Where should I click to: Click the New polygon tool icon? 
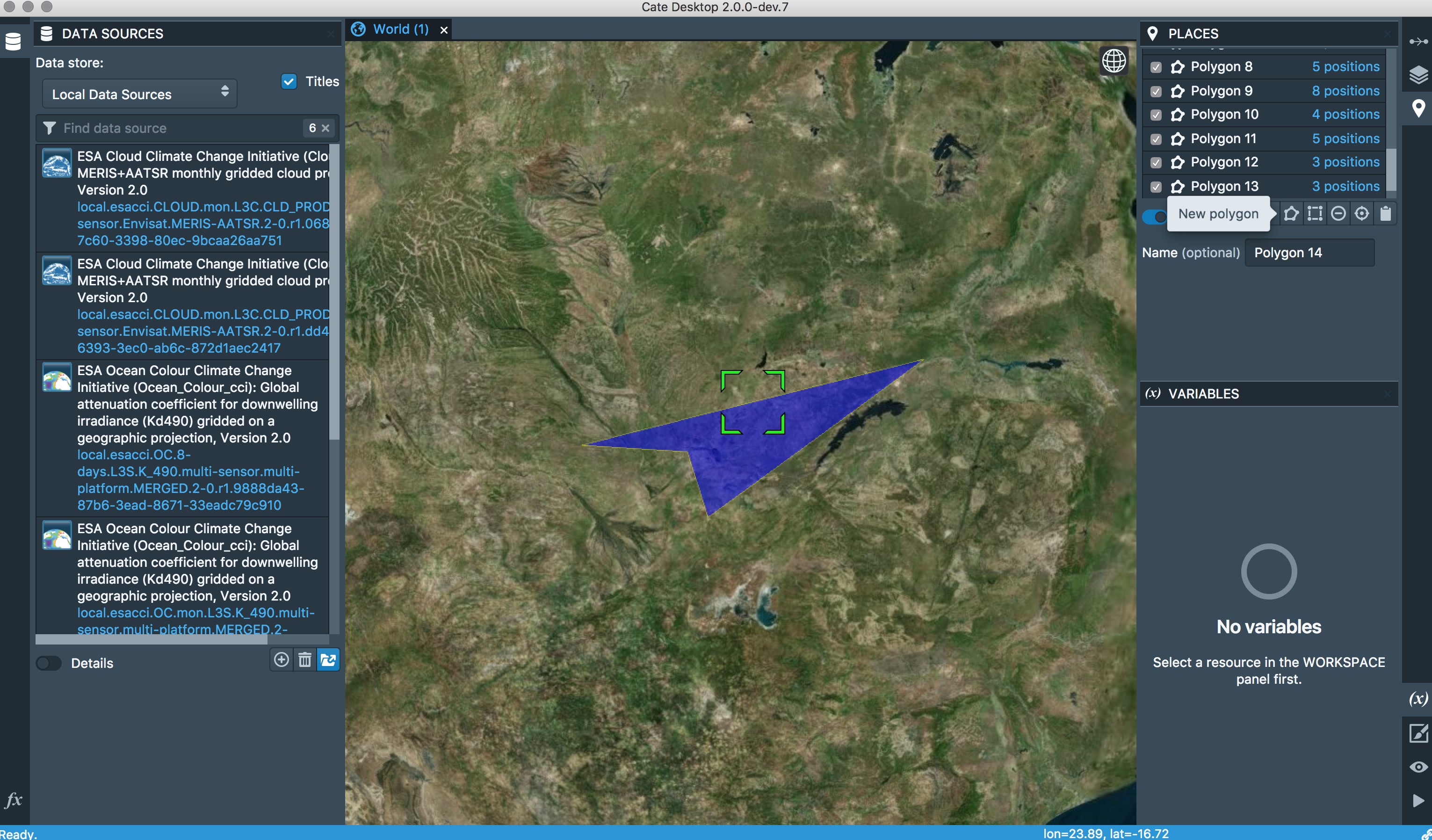point(1291,214)
